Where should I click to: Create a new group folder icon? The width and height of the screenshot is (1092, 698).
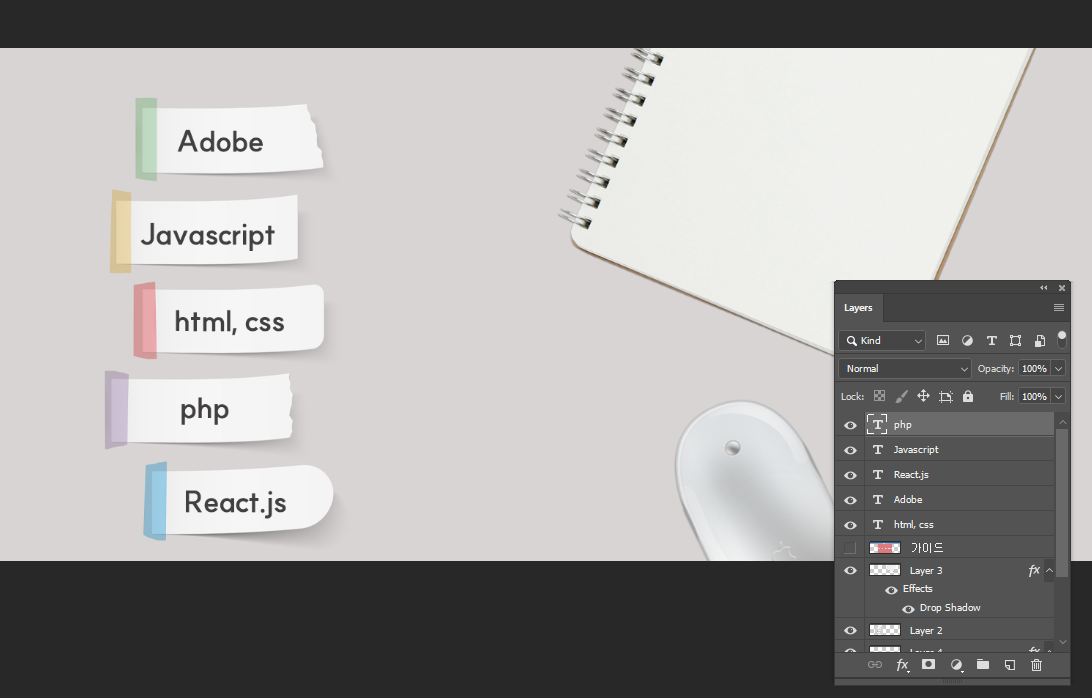[x=983, y=665]
